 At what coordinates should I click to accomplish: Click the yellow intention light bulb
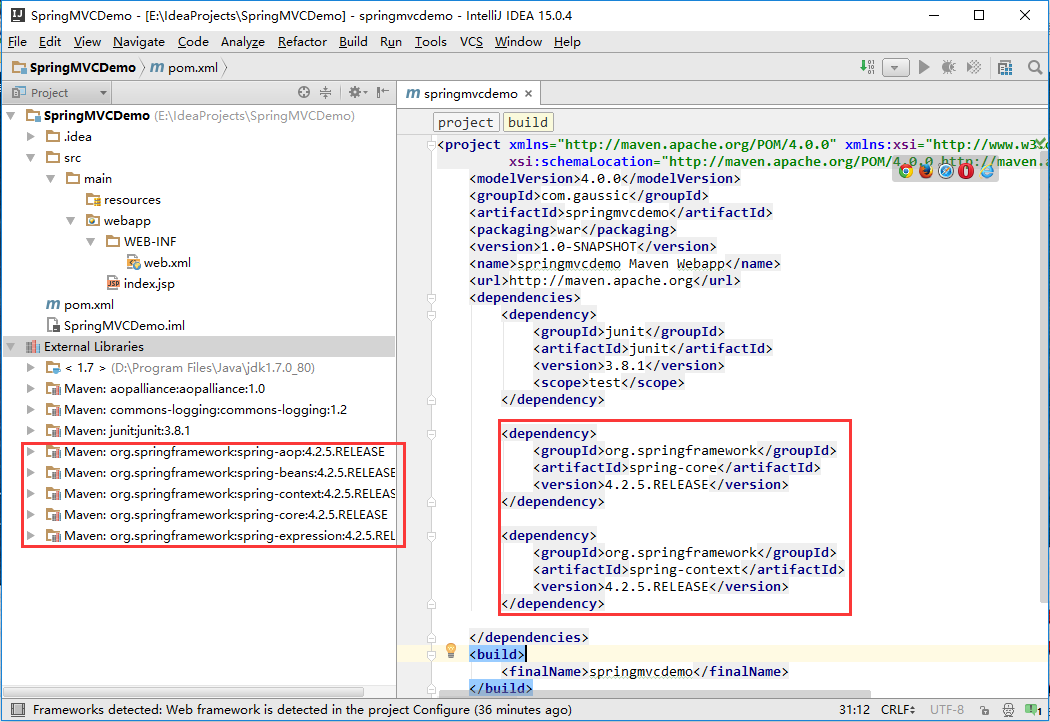451,650
